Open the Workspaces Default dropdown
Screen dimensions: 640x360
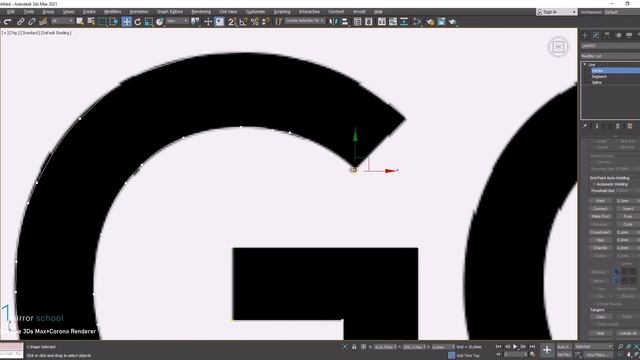point(622,12)
